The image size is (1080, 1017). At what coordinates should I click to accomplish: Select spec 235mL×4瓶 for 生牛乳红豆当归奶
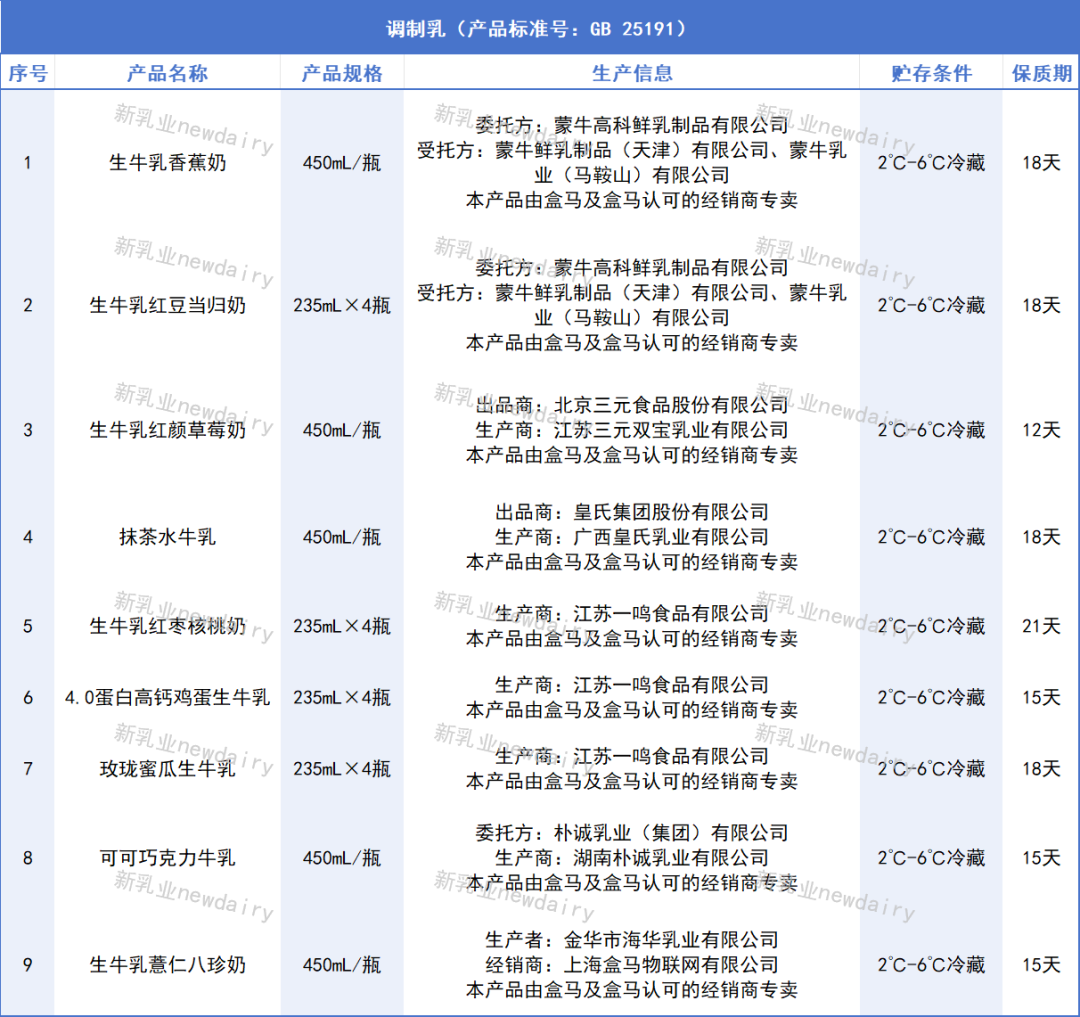point(342,305)
